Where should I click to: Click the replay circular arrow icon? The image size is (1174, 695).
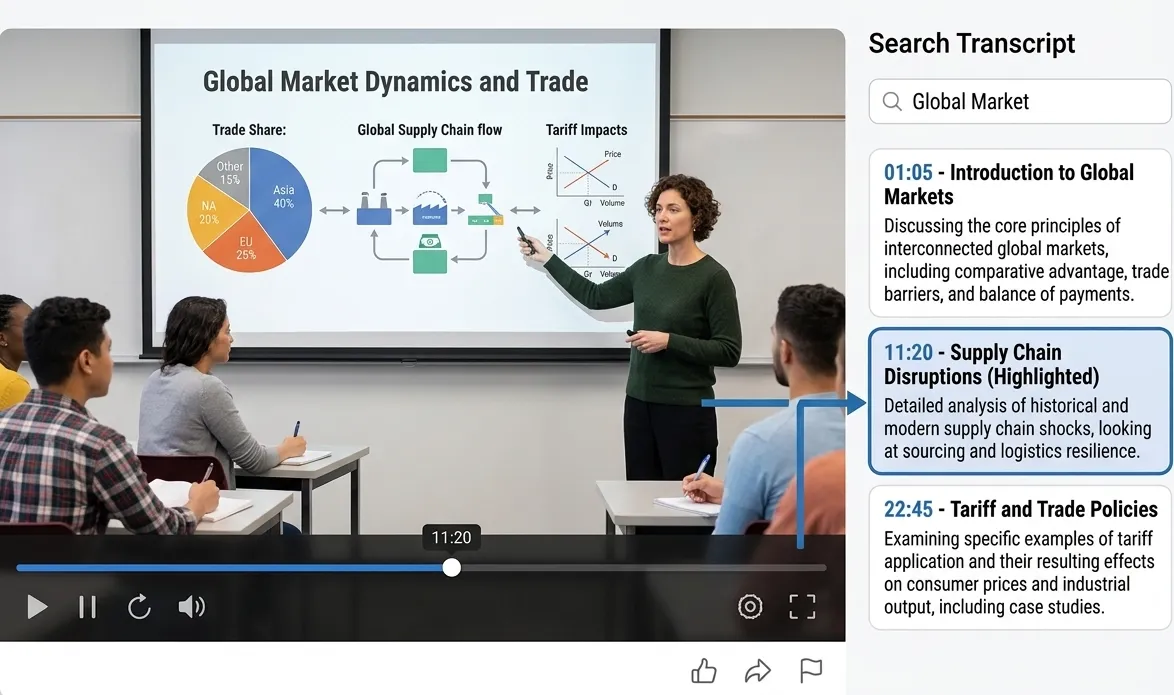tap(139, 606)
